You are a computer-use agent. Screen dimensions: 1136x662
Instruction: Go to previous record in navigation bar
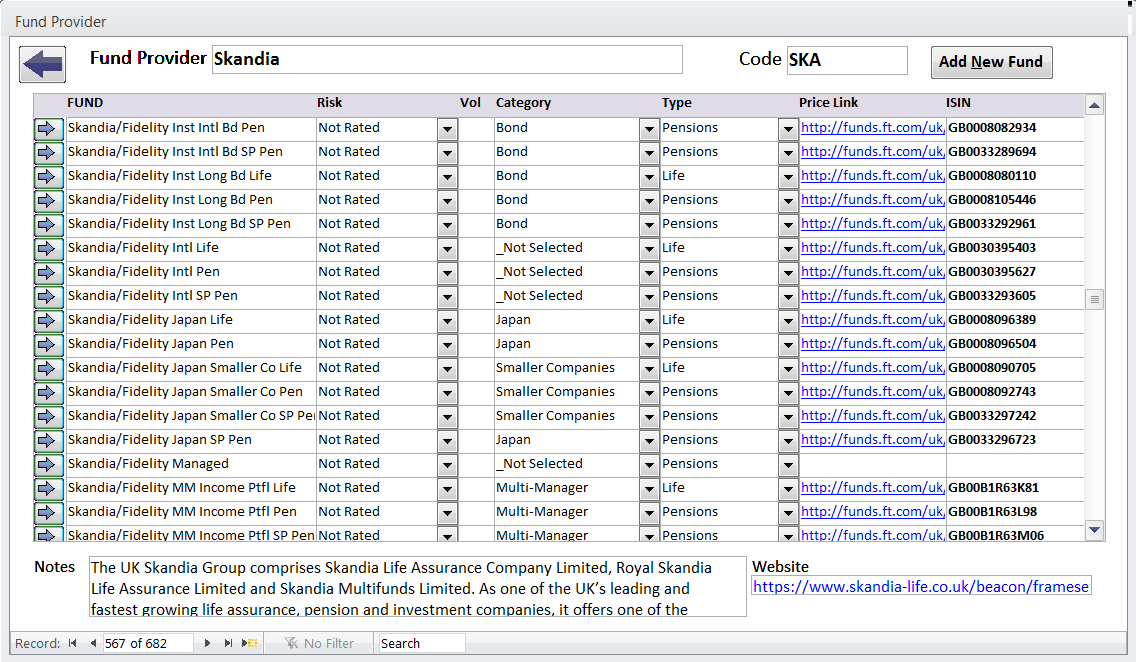pyautogui.click(x=93, y=643)
